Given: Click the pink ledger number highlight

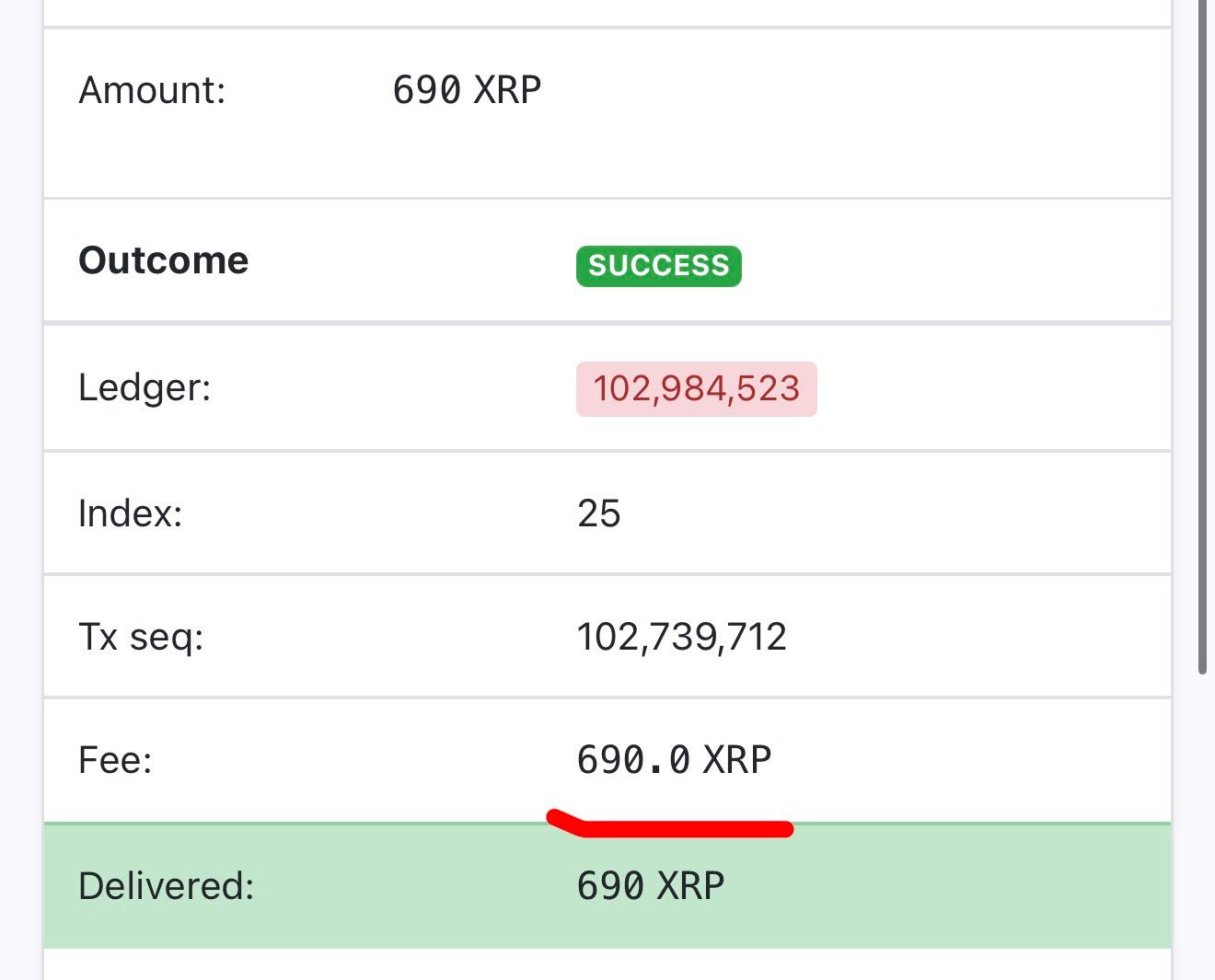Looking at the screenshot, I should tap(695, 387).
